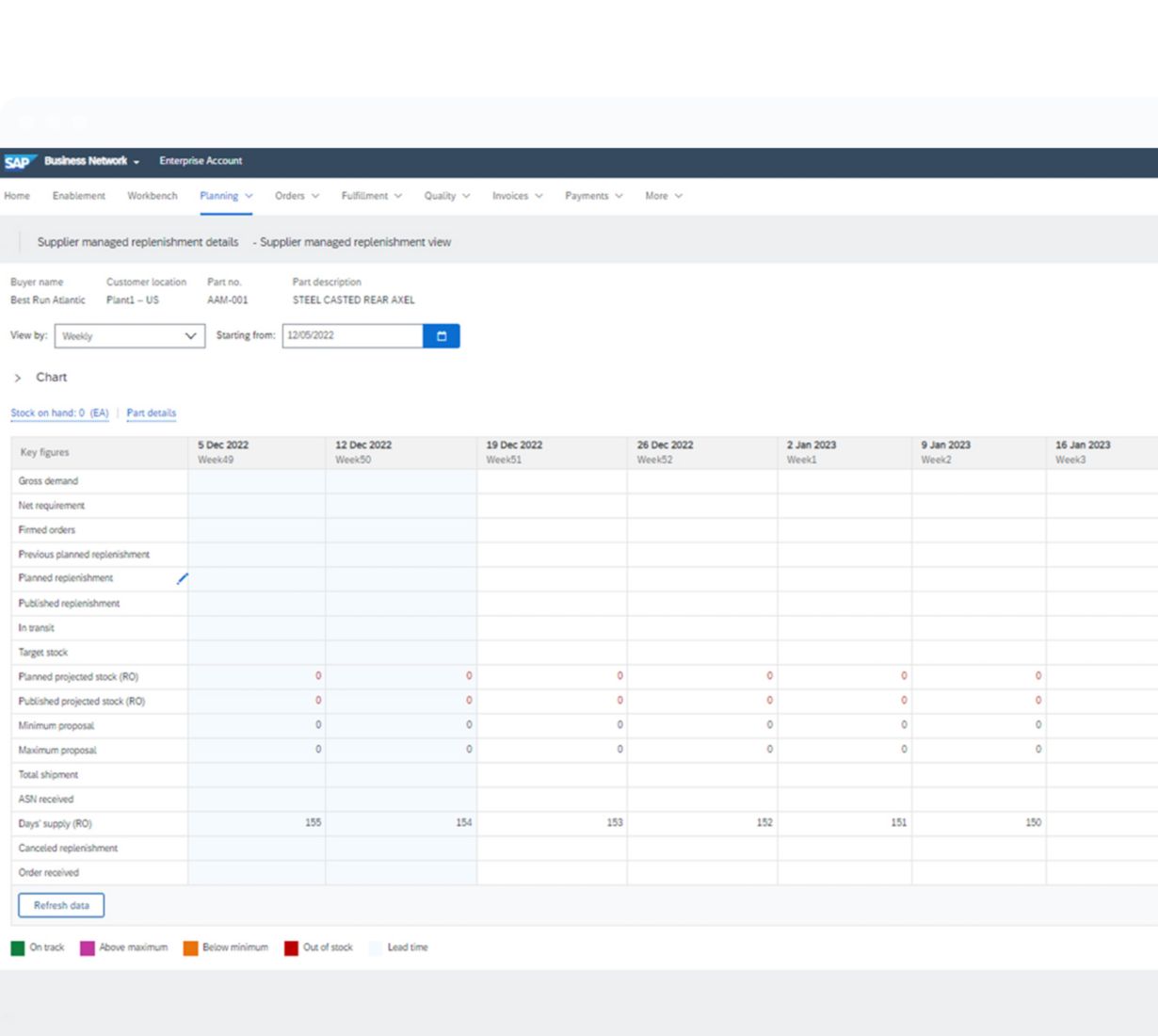This screenshot has height=1036, width=1158.
Task: Click the orange Below minimum legend swatch
Action: (190, 948)
